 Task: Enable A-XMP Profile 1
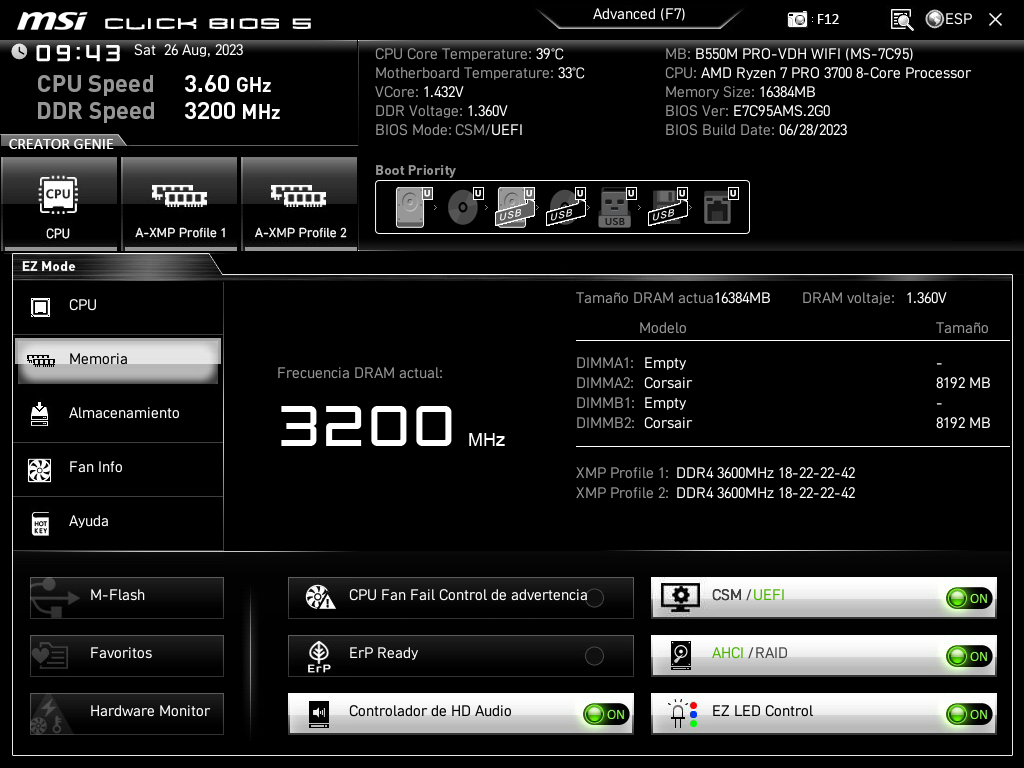[x=180, y=203]
